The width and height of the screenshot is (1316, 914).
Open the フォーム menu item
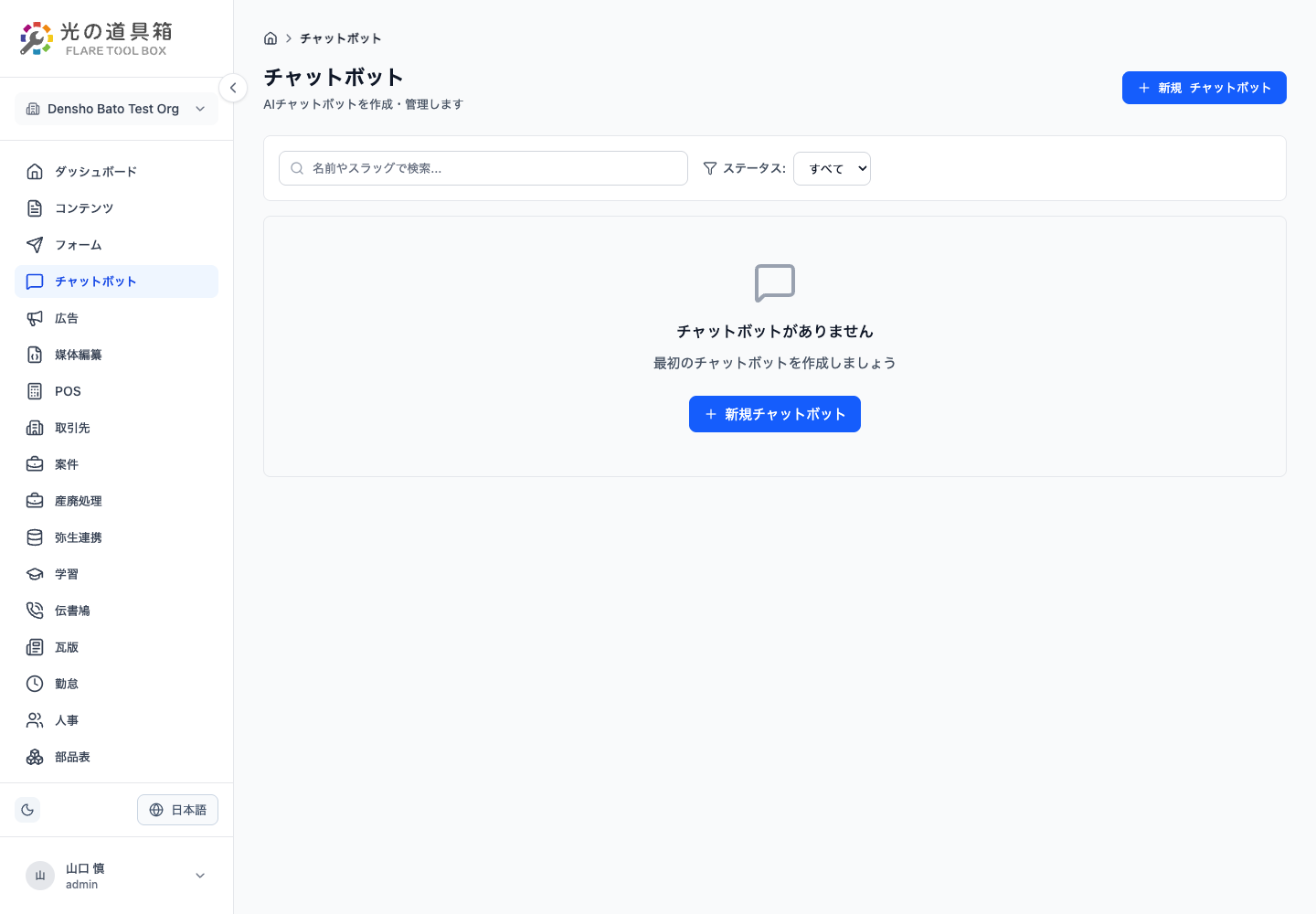point(116,245)
